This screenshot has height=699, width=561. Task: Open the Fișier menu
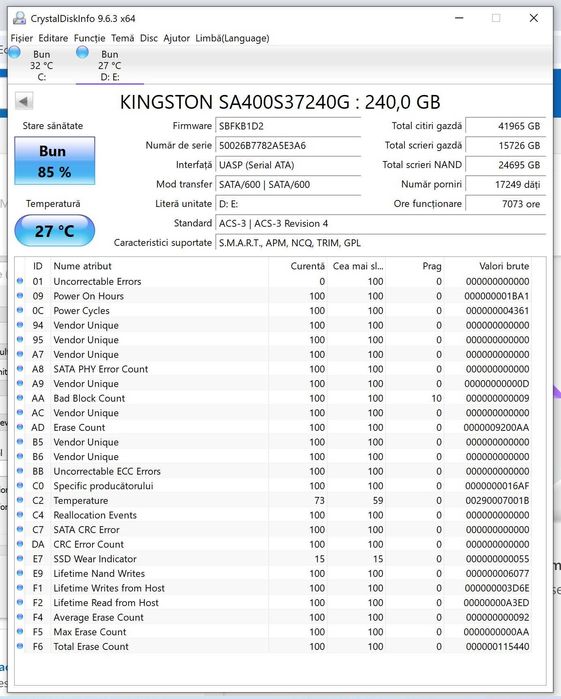[x=22, y=38]
